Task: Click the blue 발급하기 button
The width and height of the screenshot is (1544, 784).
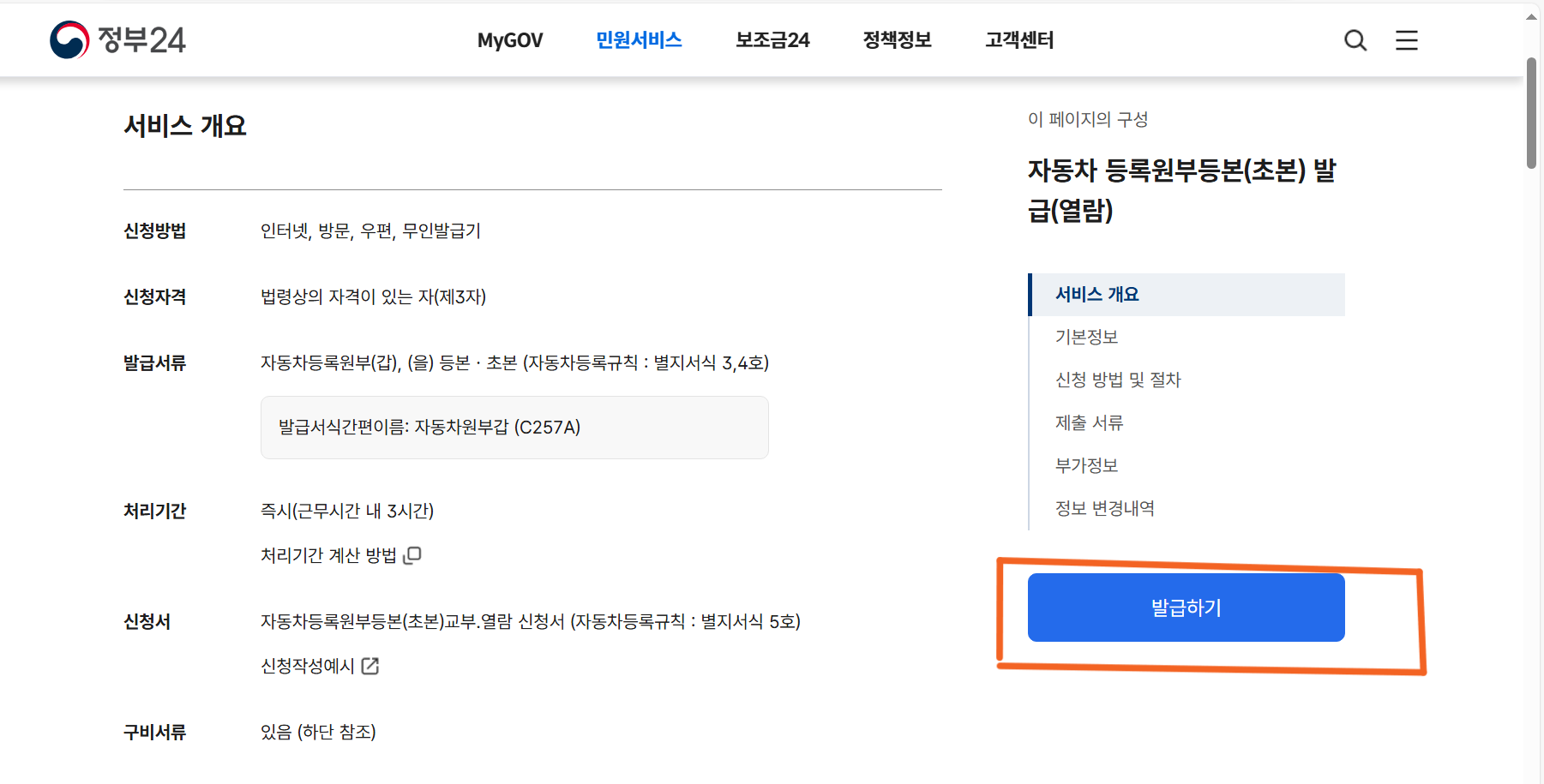Action: [1186, 607]
